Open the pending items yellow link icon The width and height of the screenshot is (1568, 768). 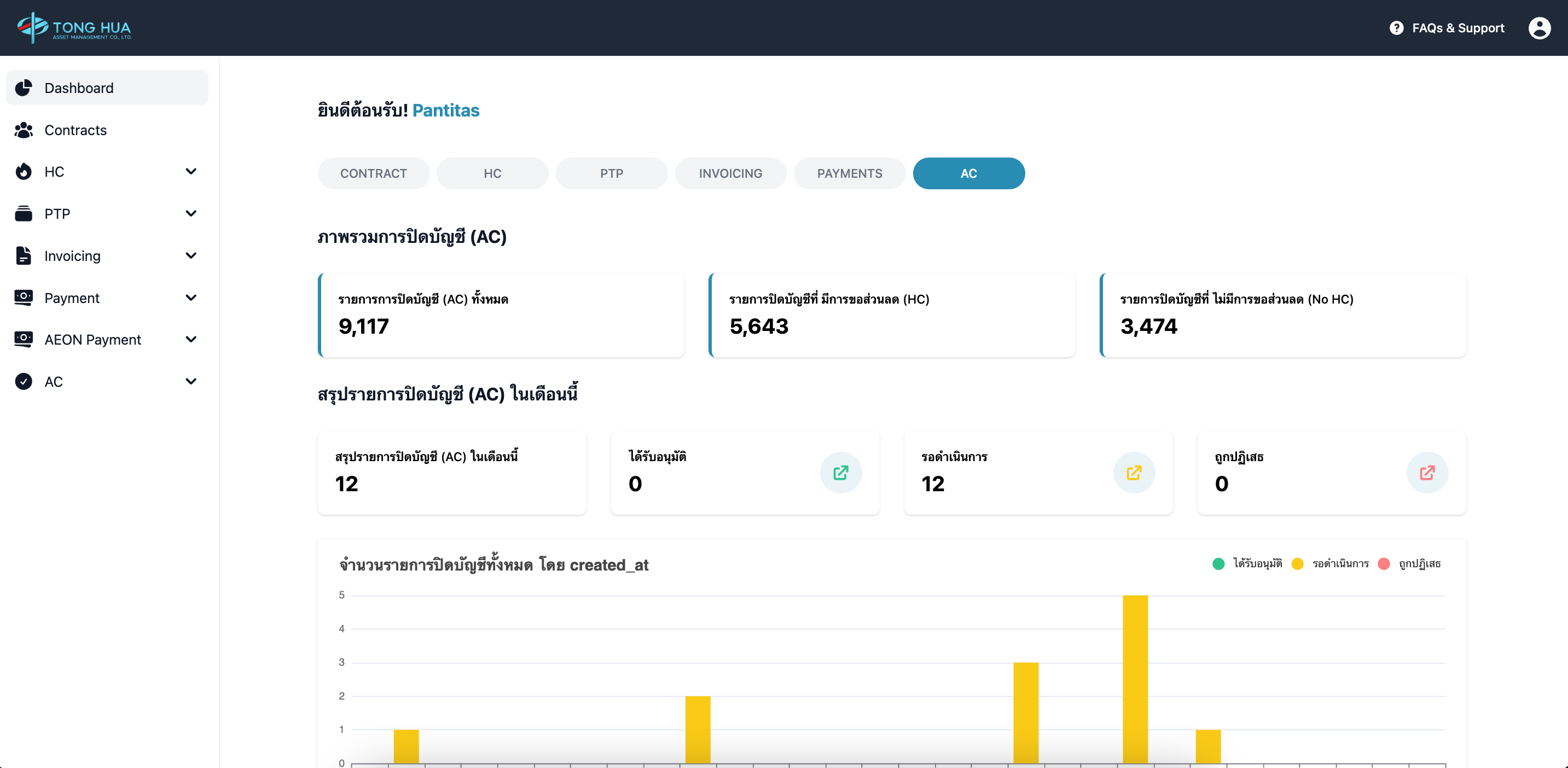click(1134, 472)
